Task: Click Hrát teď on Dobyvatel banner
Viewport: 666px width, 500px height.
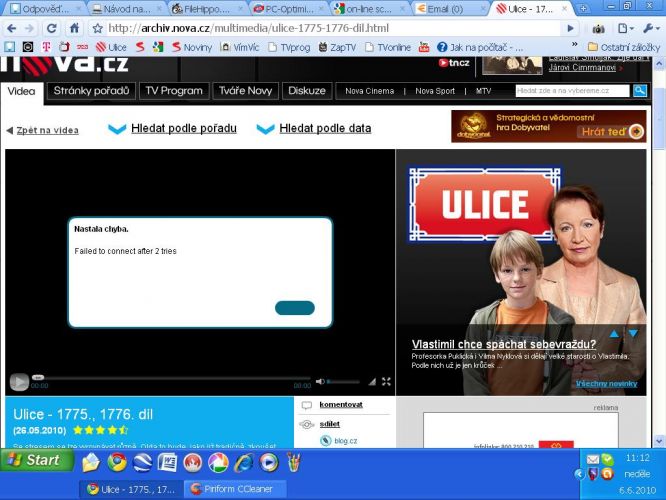Action: pos(610,132)
